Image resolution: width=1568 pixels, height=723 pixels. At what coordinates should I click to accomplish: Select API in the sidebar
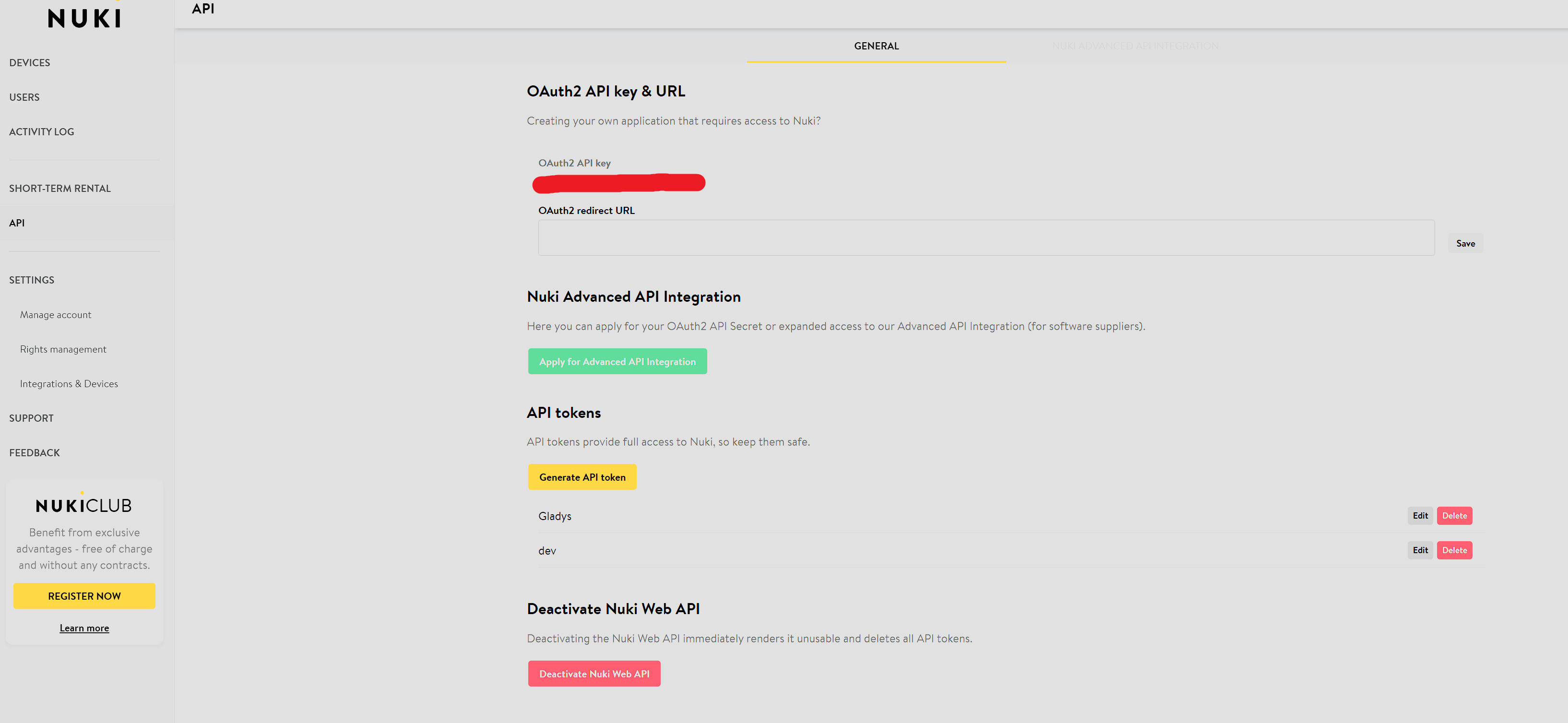17,223
